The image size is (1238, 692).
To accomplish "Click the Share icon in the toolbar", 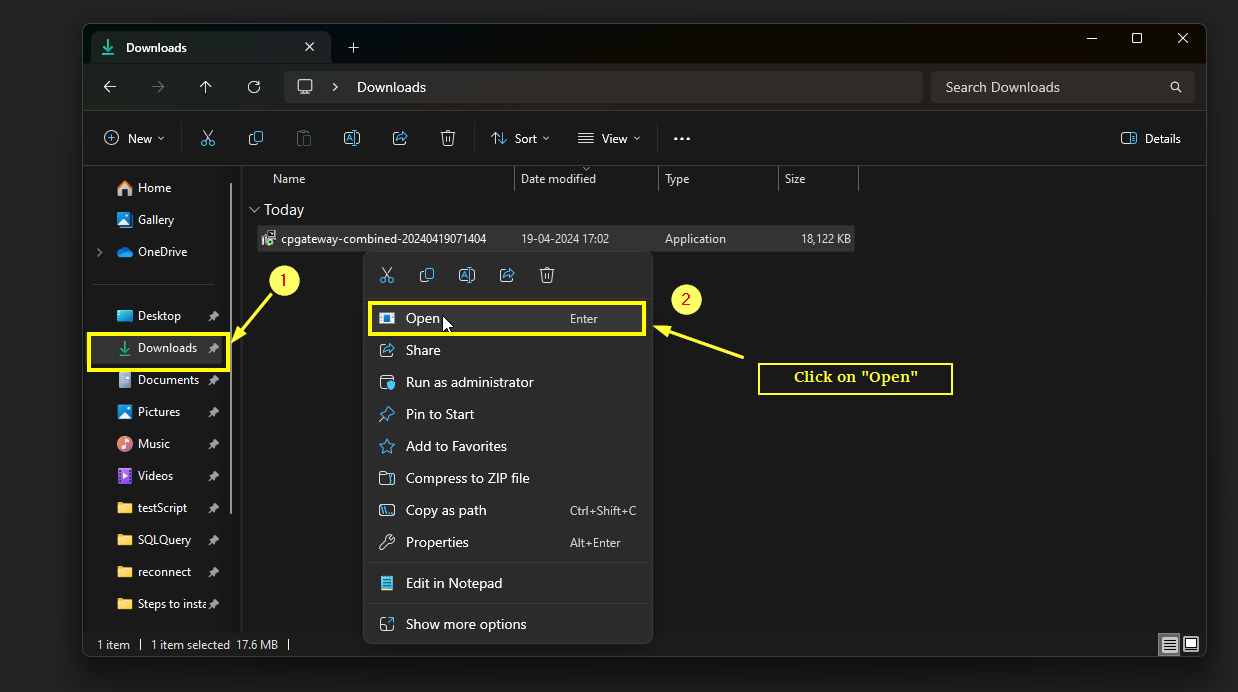I will [400, 138].
